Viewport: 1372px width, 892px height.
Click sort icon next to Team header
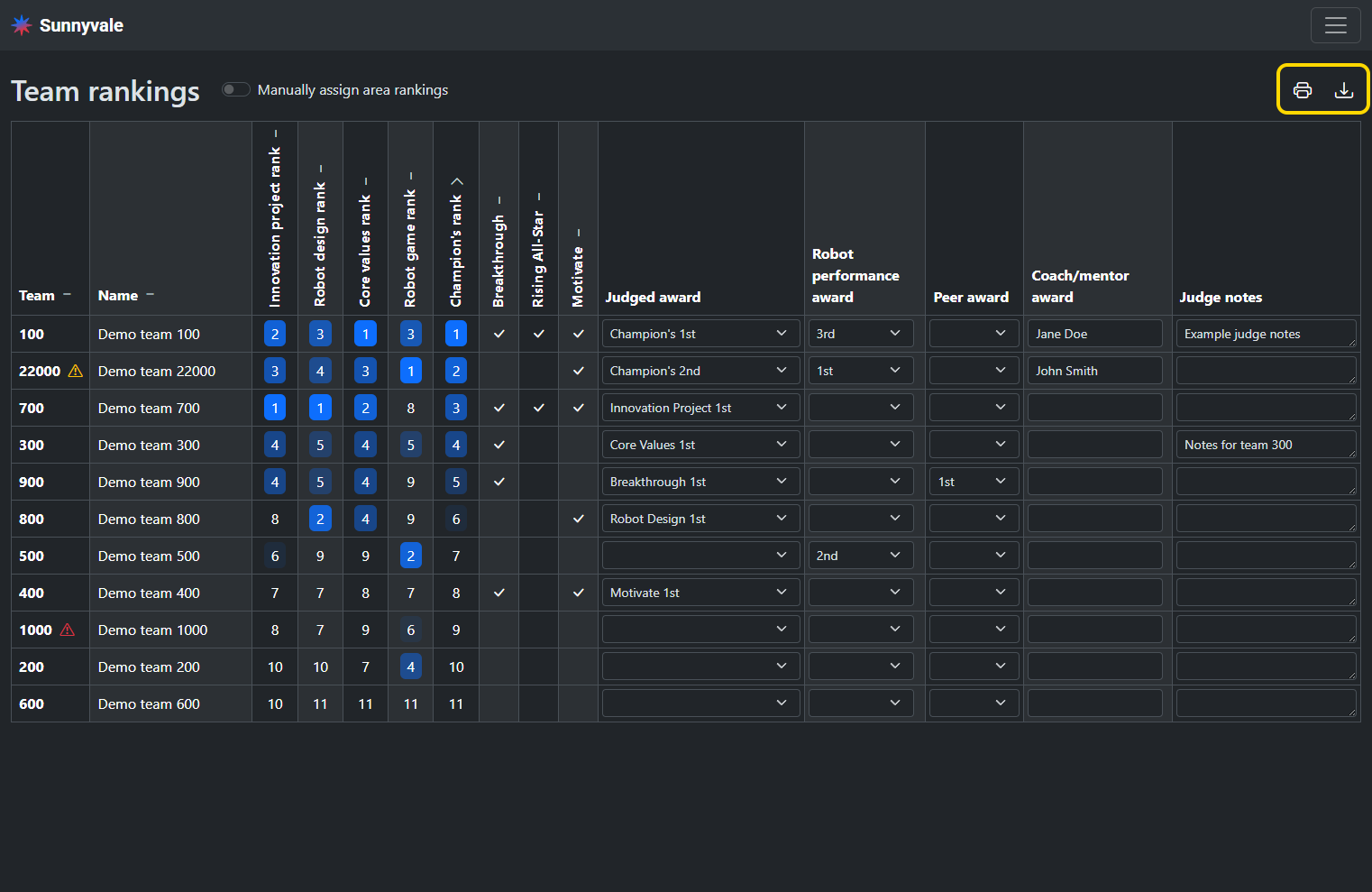[67, 295]
